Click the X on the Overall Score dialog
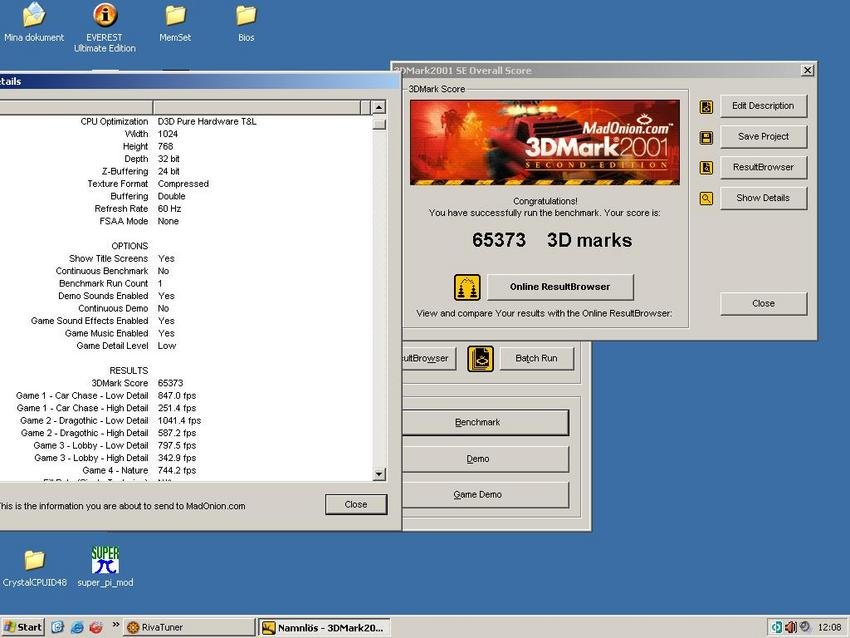Image resolution: width=850 pixels, height=638 pixels. point(807,70)
